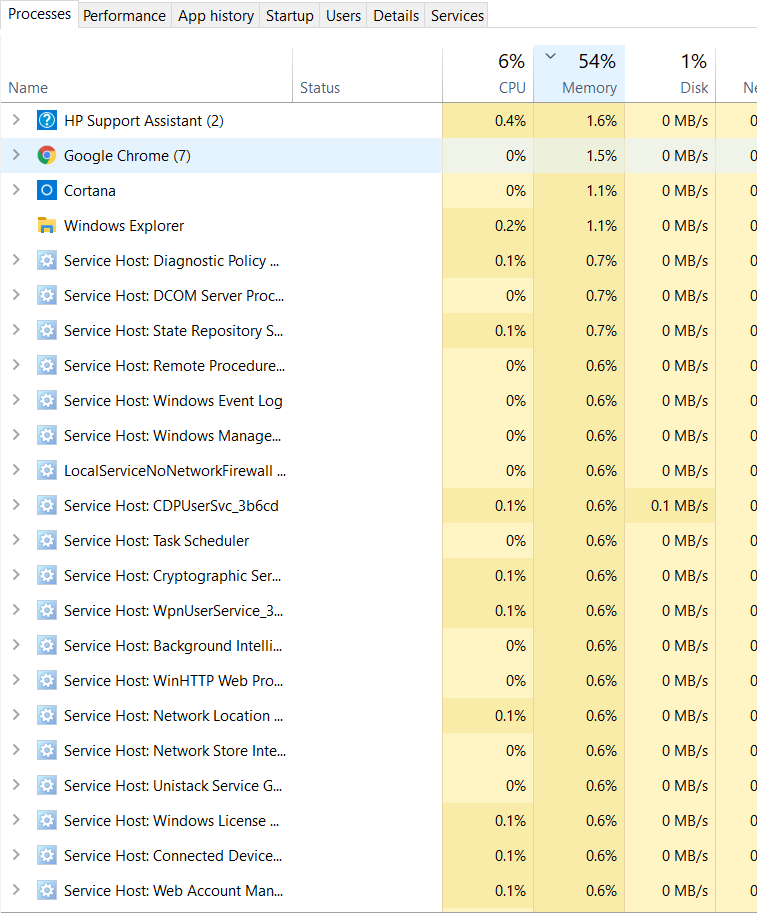Select the Services tab
The height and width of the screenshot is (914, 757).
click(x=456, y=15)
